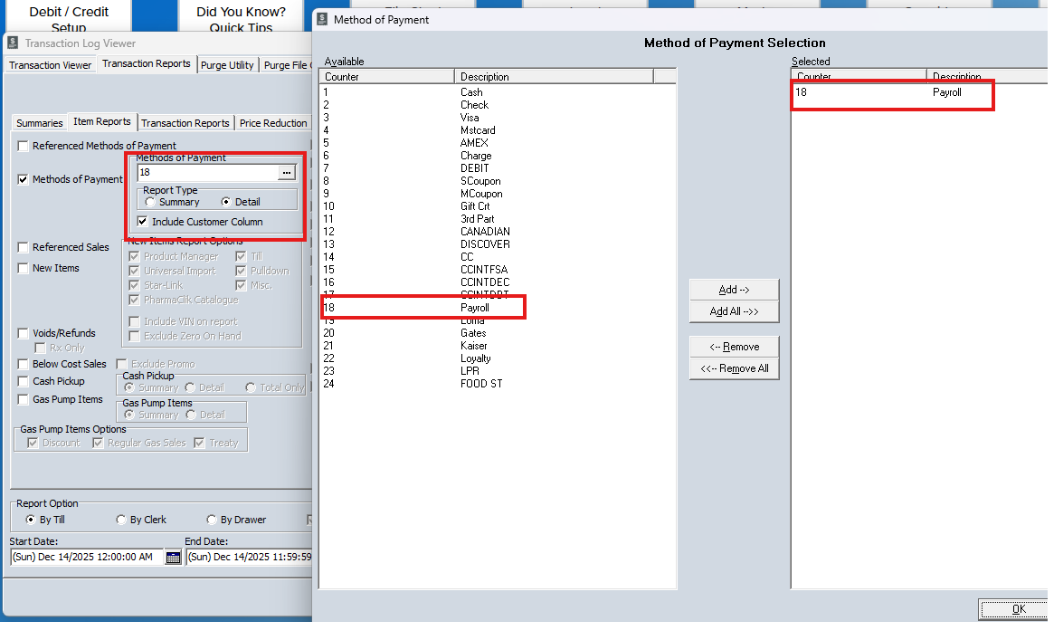Tick the Below Cost Sales checkbox
The height and width of the screenshot is (622, 1048).
22,364
